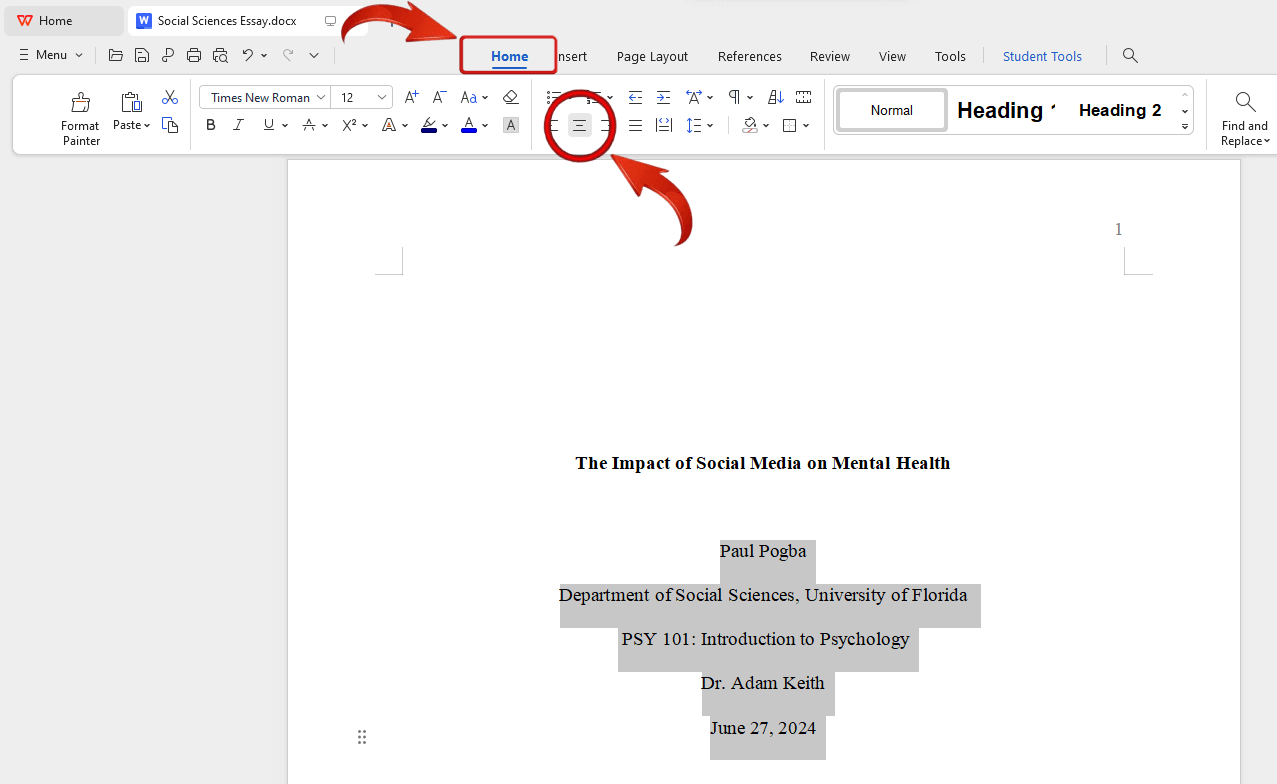Expand the font size 12 dropdown
This screenshot has height=784, width=1277.
tap(382, 97)
